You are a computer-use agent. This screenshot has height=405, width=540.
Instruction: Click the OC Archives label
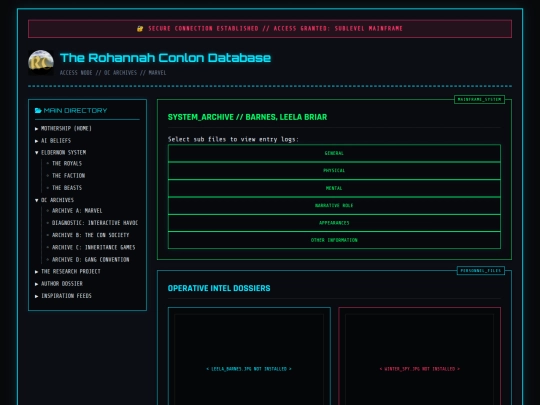pyautogui.click(x=57, y=200)
